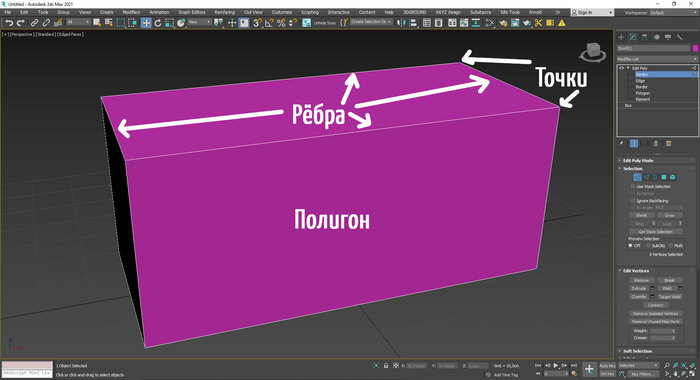The image size is (700, 380).
Task: Open the Create Selection Set dropdown
Action: [371, 22]
